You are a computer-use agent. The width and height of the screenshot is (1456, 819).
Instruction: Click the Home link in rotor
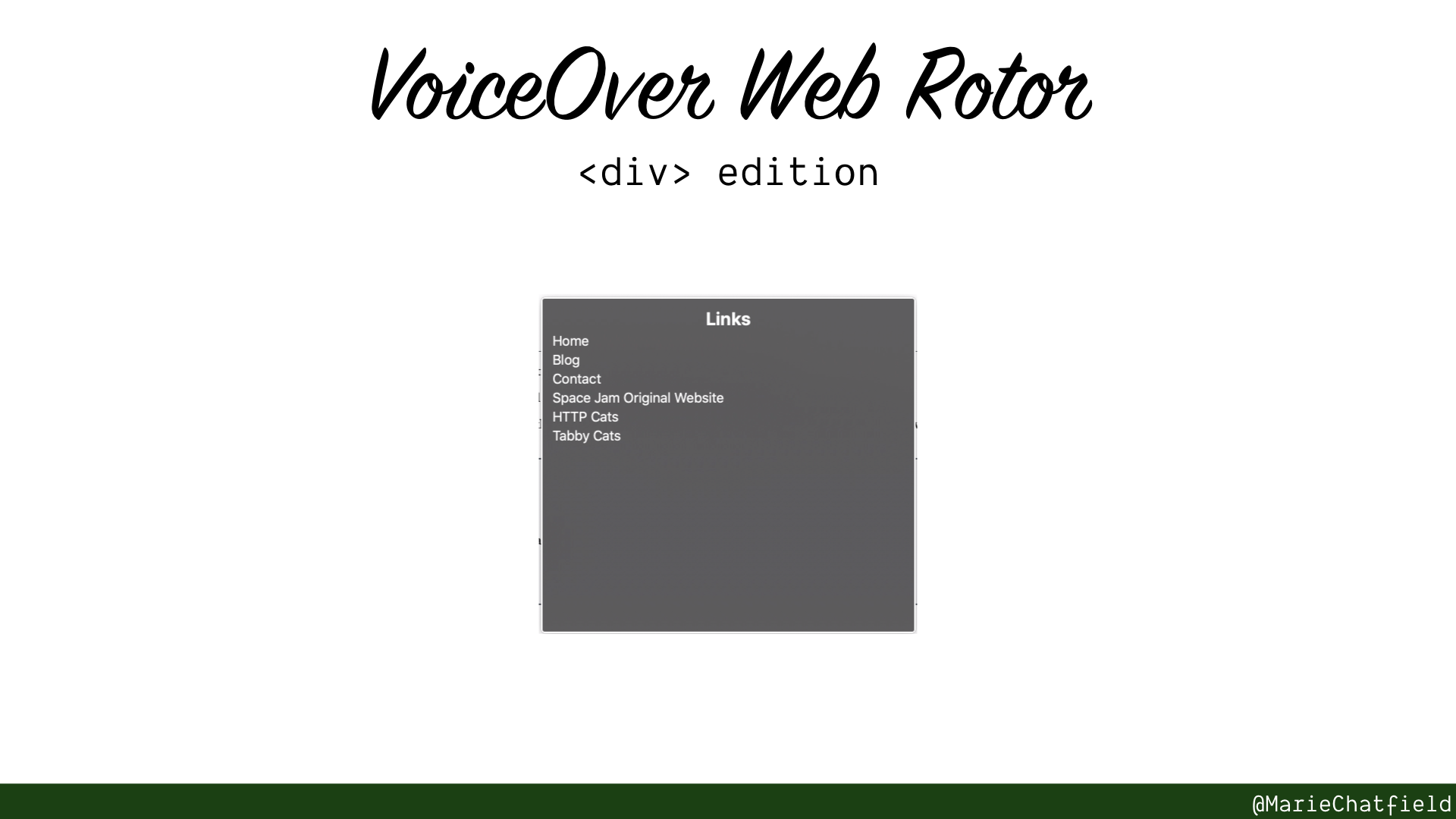click(570, 340)
